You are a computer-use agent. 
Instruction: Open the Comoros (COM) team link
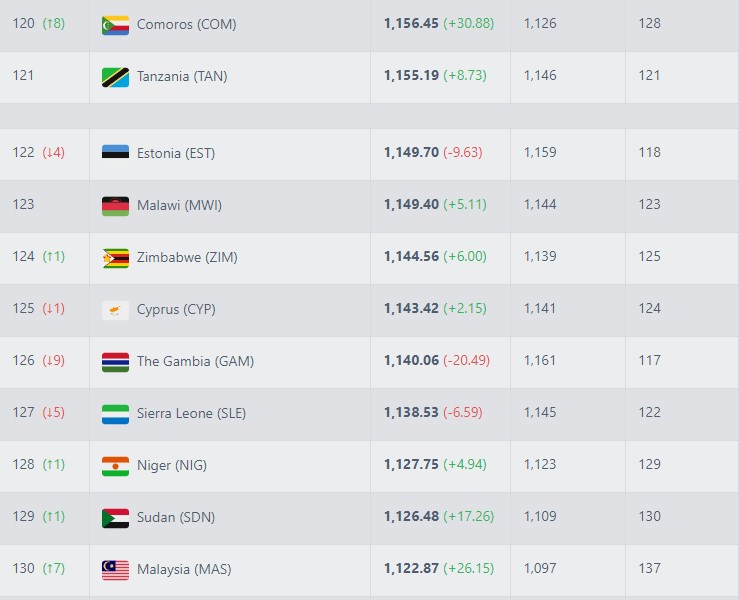tap(186, 24)
